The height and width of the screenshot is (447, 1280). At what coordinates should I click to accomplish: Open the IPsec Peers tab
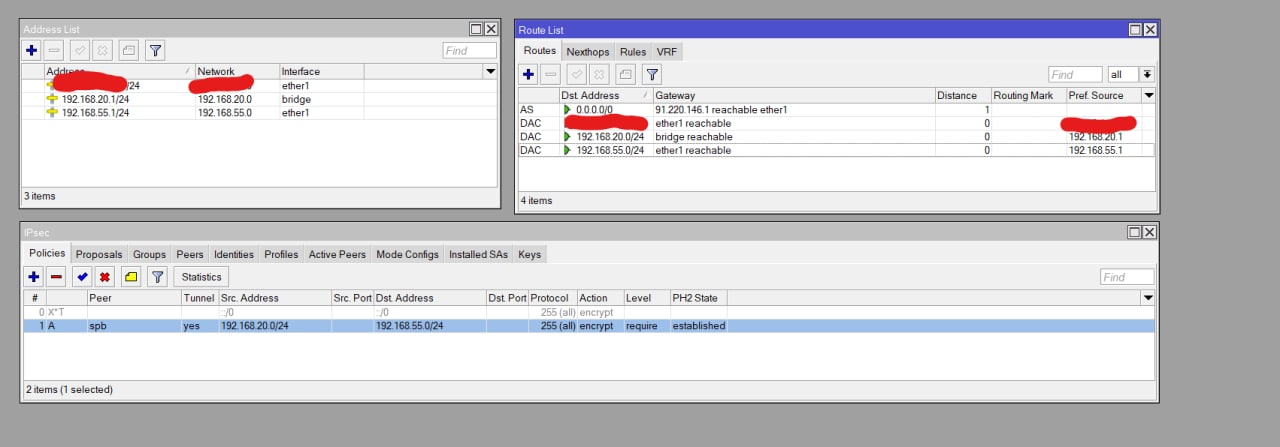click(x=190, y=255)
